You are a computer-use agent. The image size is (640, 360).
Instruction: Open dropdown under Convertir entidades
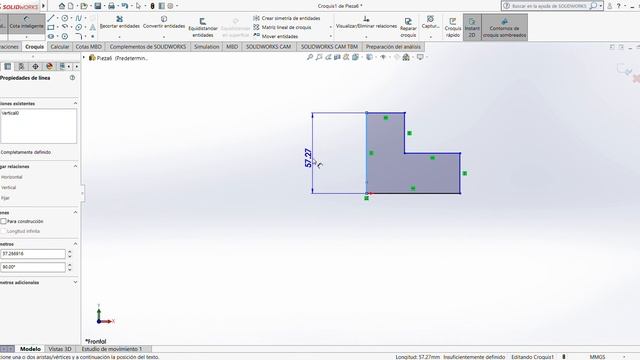tap(164, 37)
